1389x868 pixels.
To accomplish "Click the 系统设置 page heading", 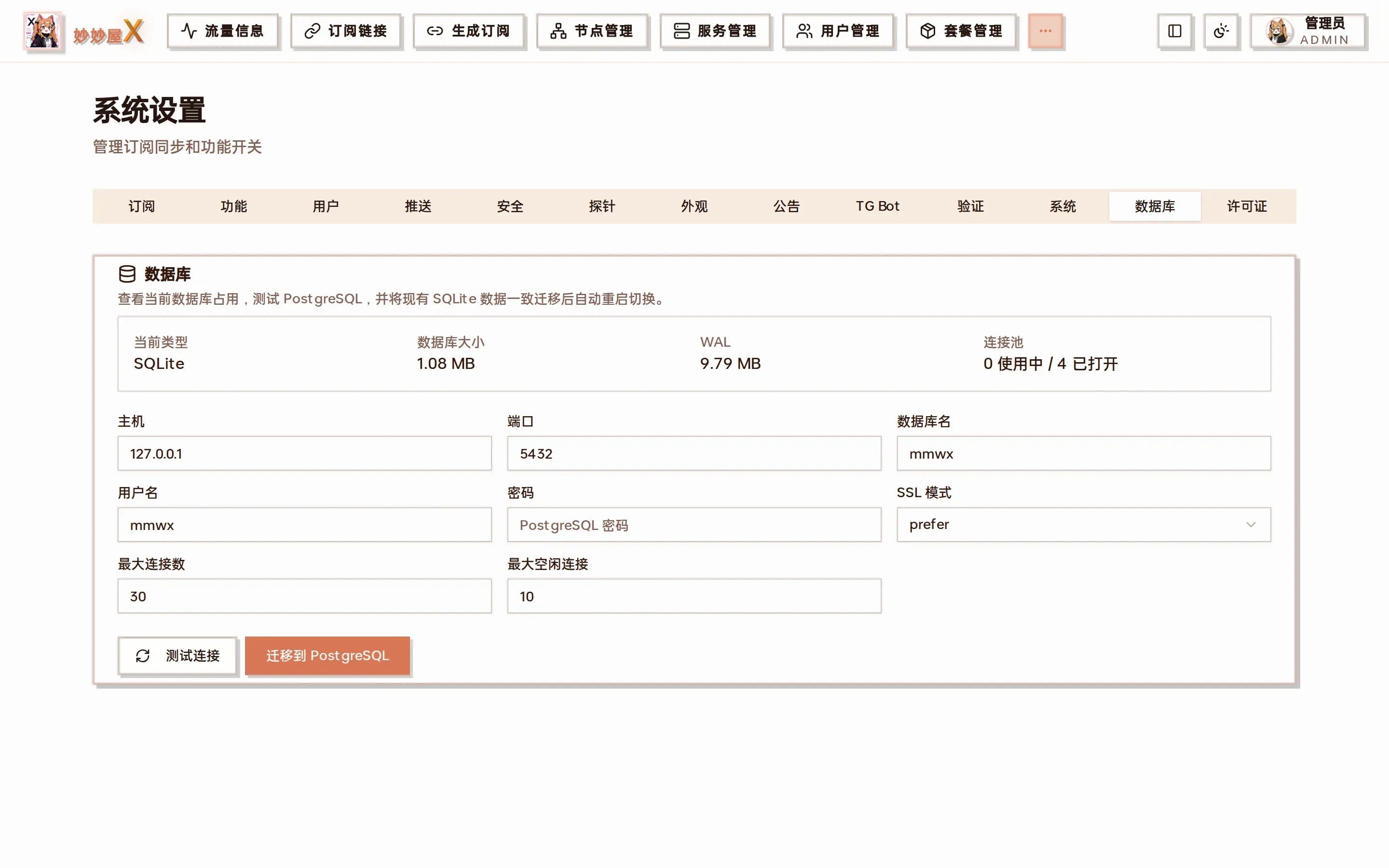I will point(149,110).
